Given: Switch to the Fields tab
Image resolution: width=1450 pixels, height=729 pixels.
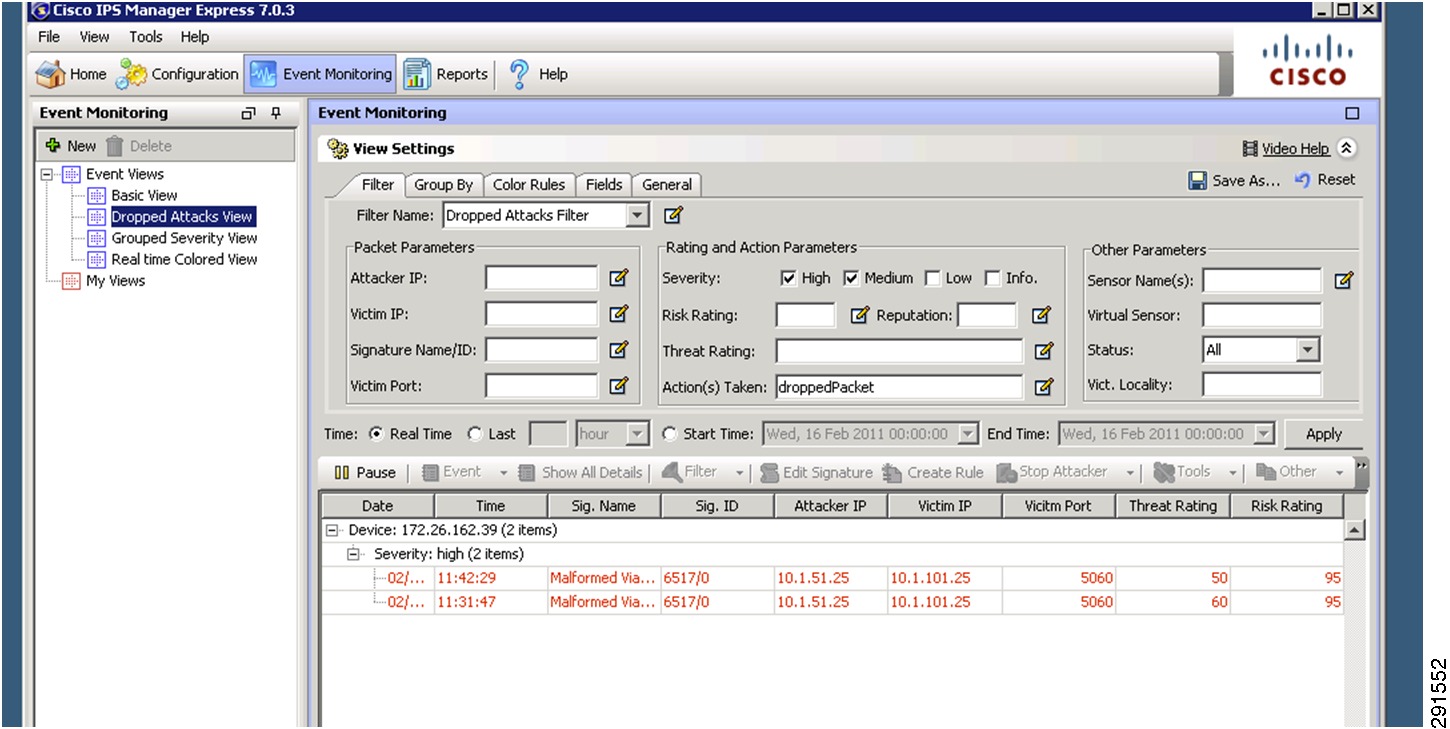Looking at the screenshot, I should click(x=604, y=185).
